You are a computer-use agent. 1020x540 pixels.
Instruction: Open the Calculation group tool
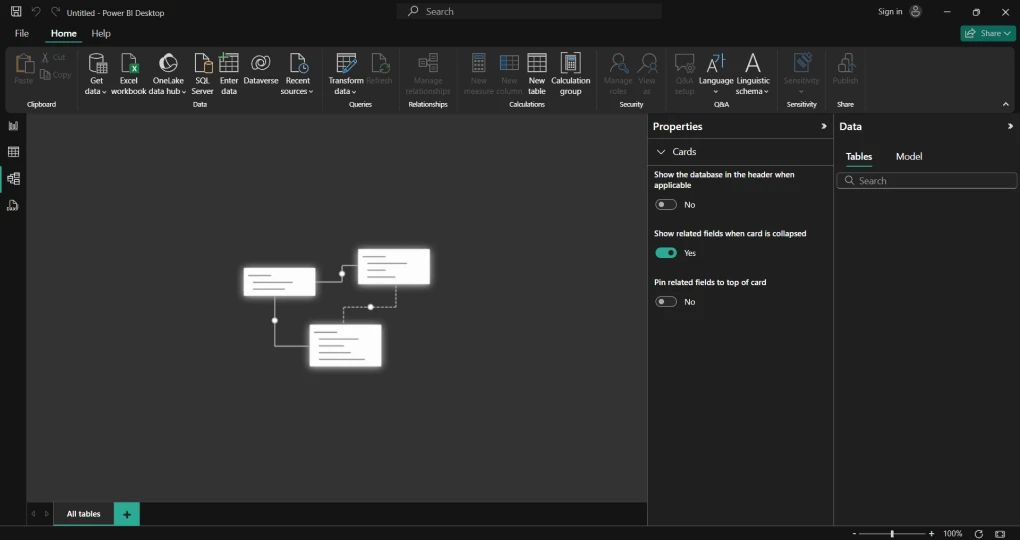[x=570, y=74]
